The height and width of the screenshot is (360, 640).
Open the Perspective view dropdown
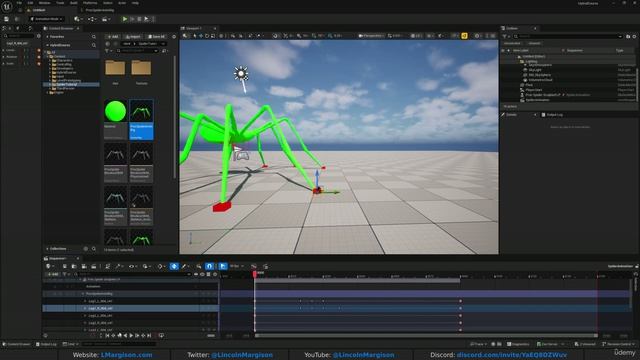pos(371,36)
